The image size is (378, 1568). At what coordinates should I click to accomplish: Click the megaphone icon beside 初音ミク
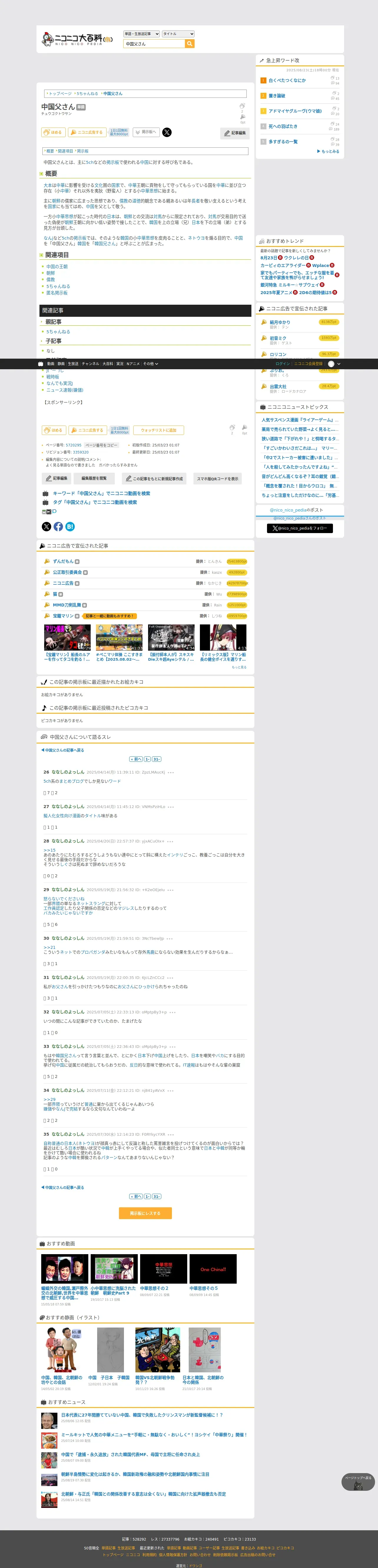(264, 338)
